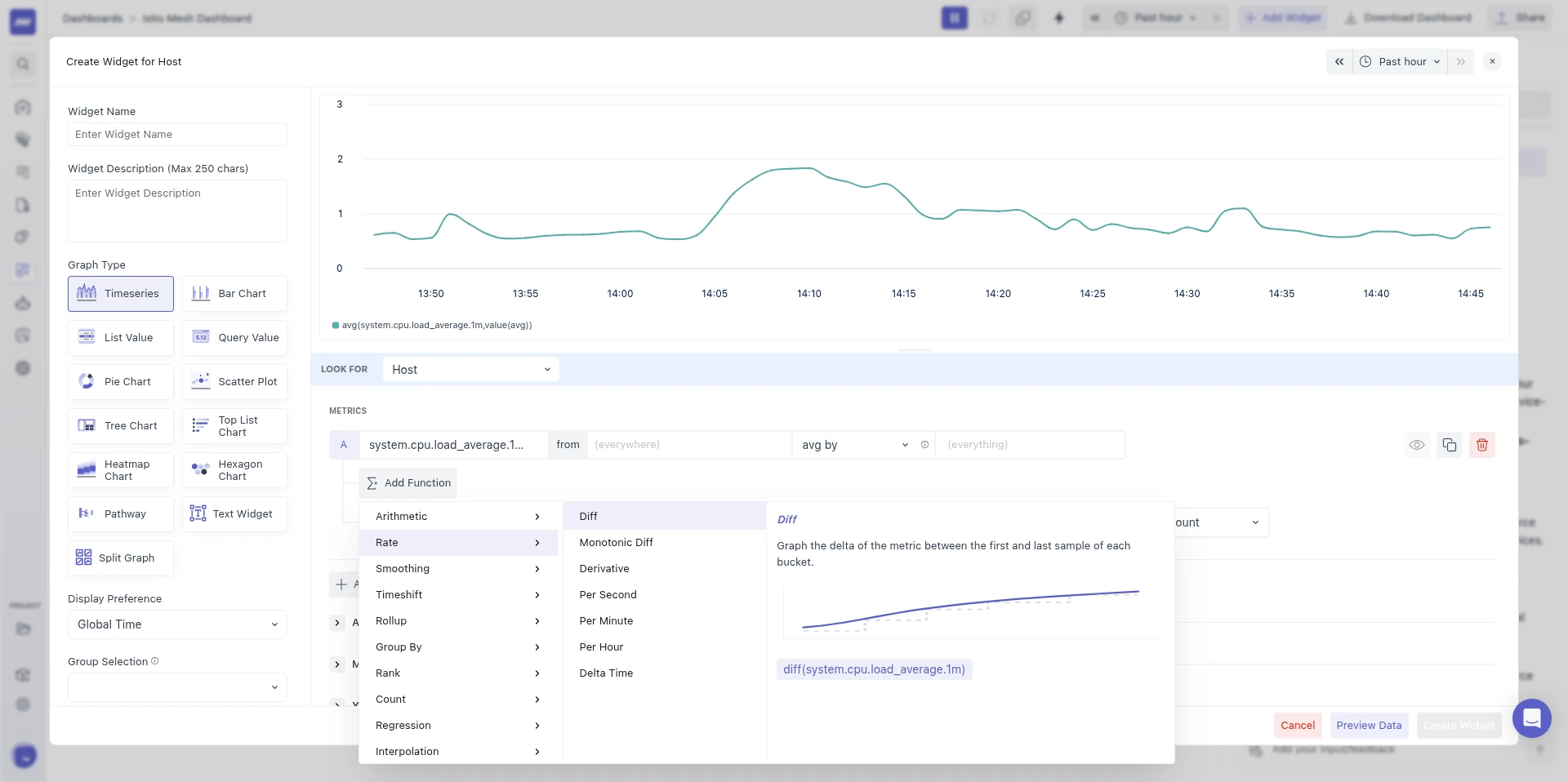Focus the Widget Description text area
This screenshot has width=1568, height=782.
coord(177,211)
